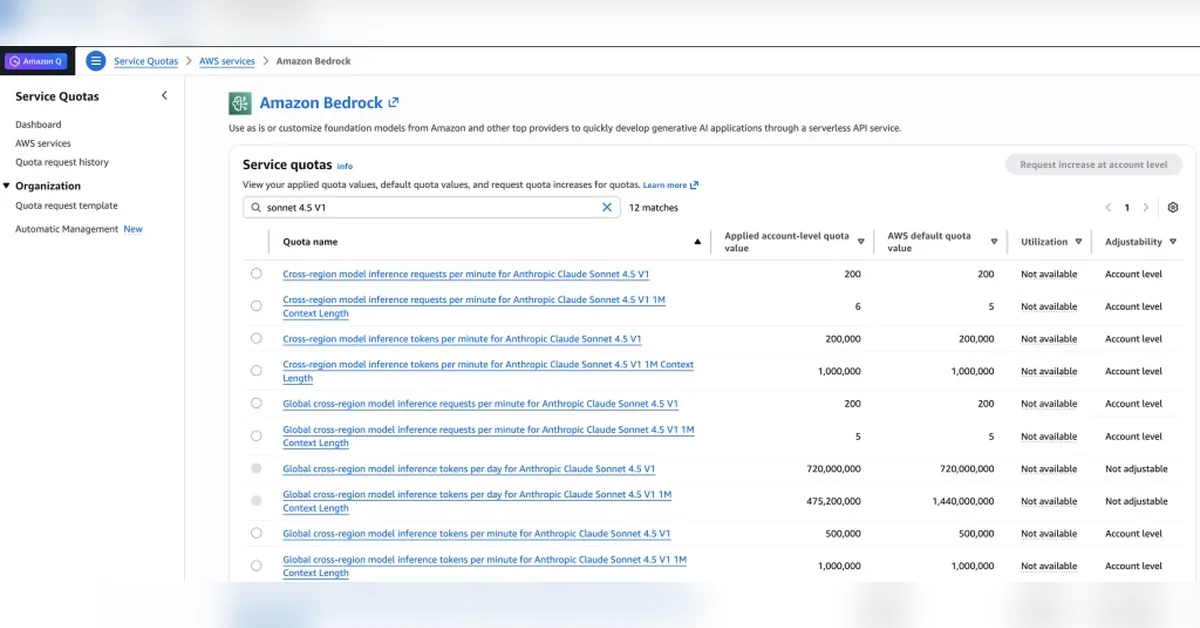This screenshot has width=1200, height=628.
Task: Open the Amazon Q assistant button
Action: (35, 61)
